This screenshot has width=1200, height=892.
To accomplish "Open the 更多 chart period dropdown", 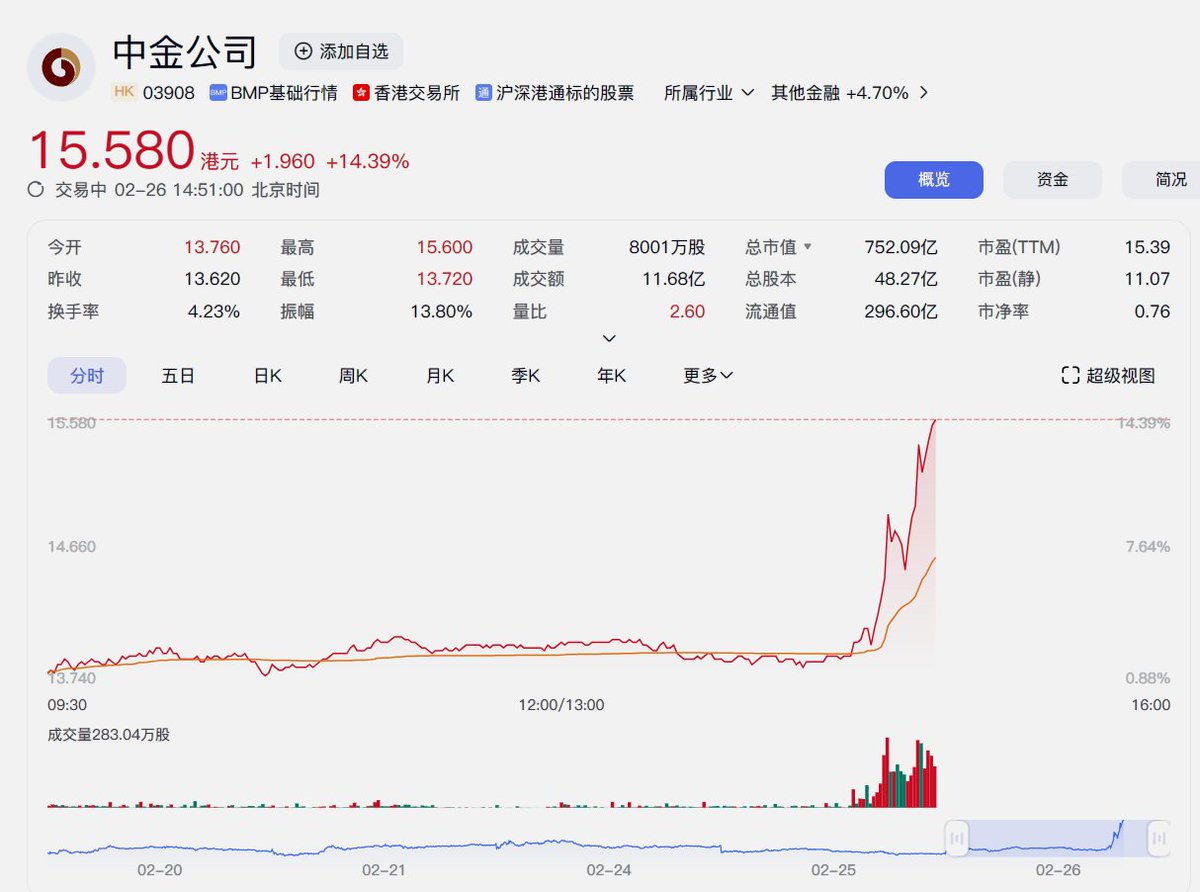I will (x=708, y=375).
